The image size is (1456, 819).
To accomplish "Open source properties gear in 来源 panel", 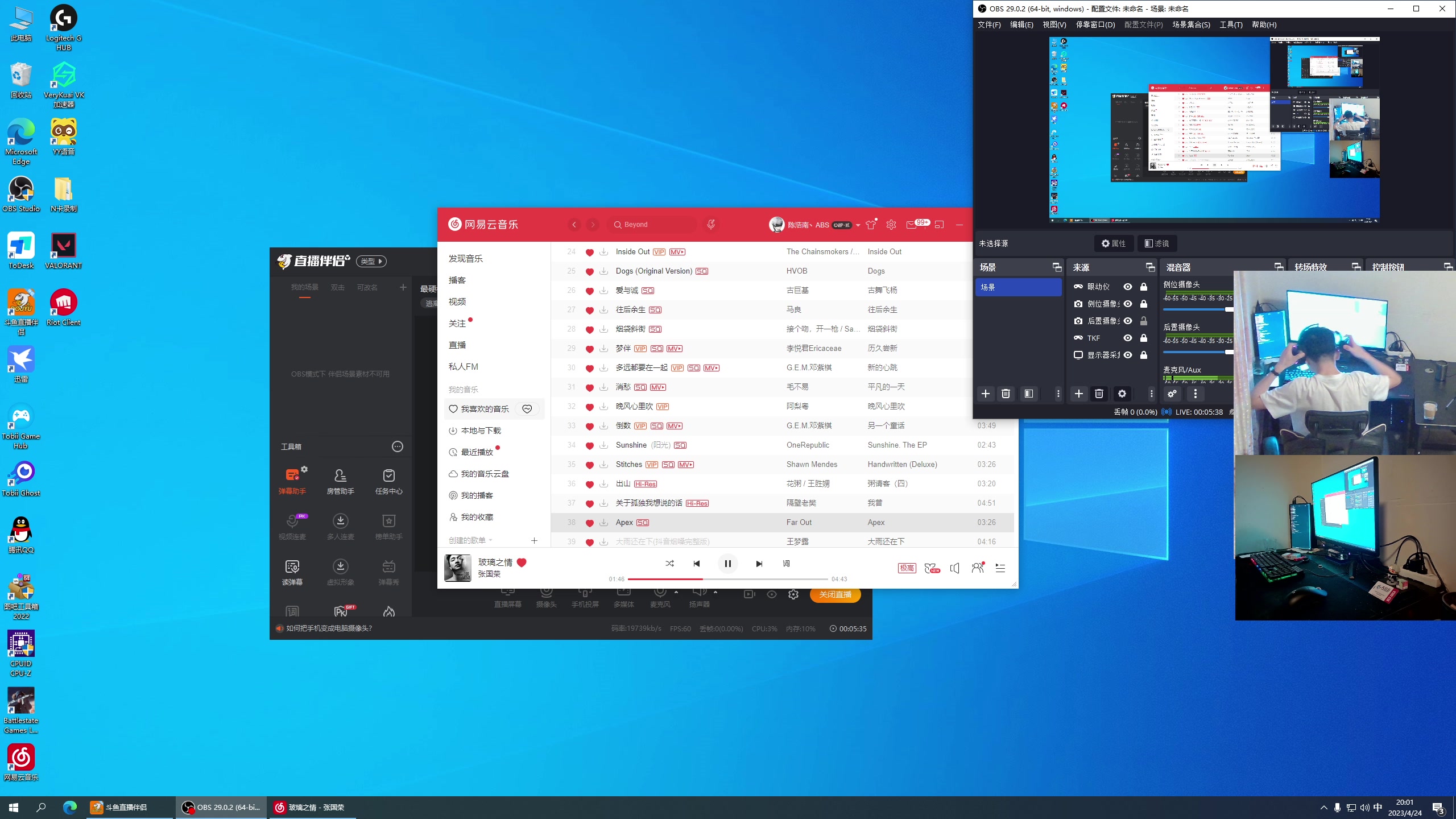I will click(x=1122, y=394).
